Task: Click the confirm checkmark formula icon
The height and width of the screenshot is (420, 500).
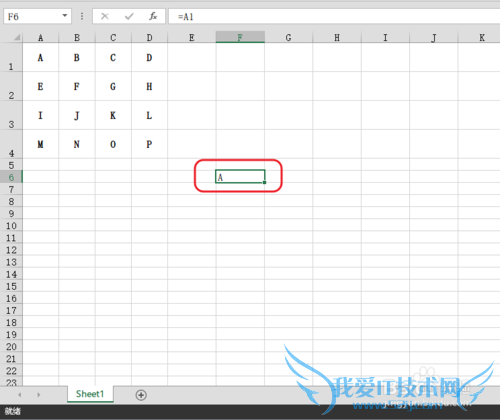Action: click(x=129, y=16)
